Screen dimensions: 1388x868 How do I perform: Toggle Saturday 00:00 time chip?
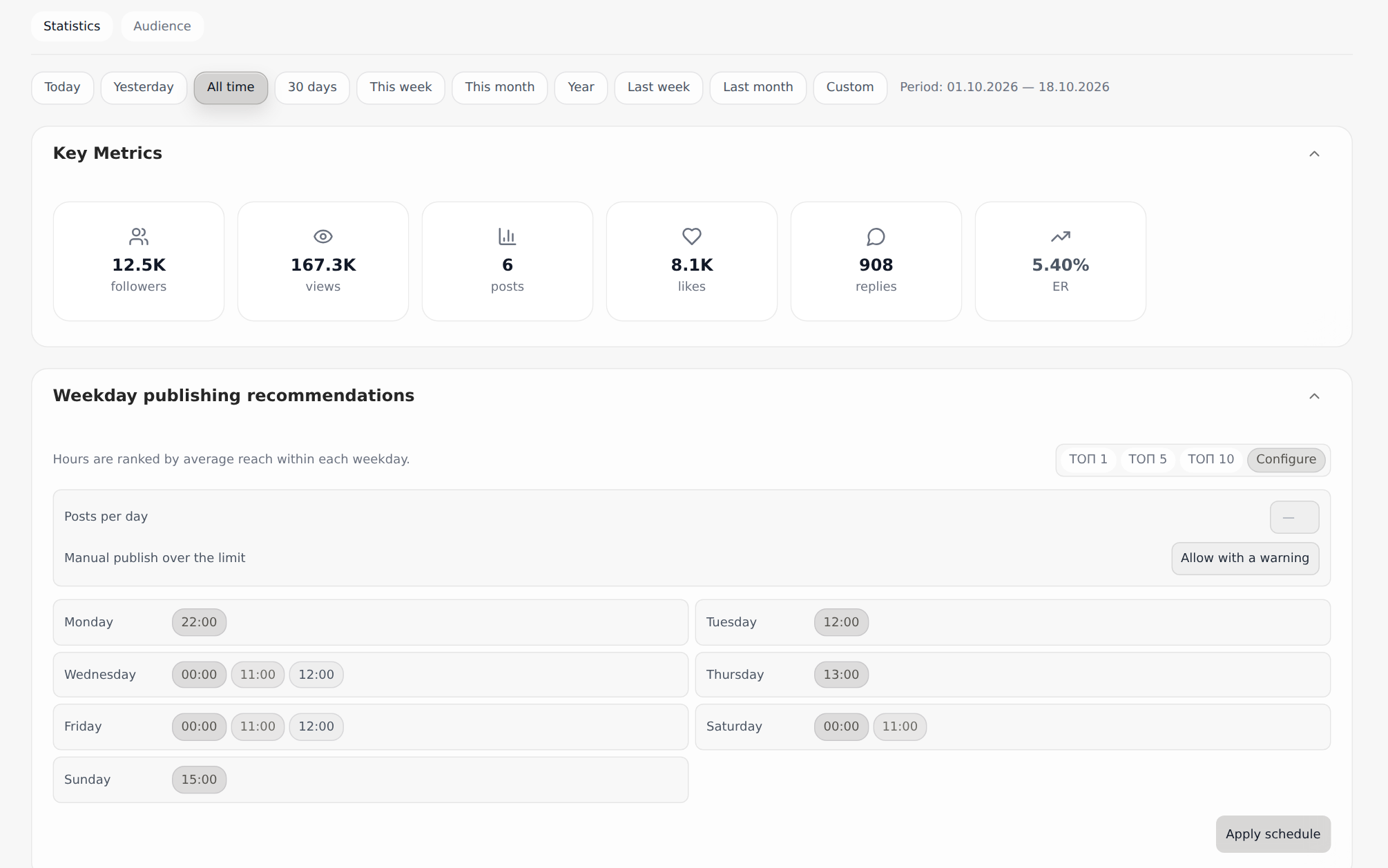pyautogui.click(x=841, y=726)
